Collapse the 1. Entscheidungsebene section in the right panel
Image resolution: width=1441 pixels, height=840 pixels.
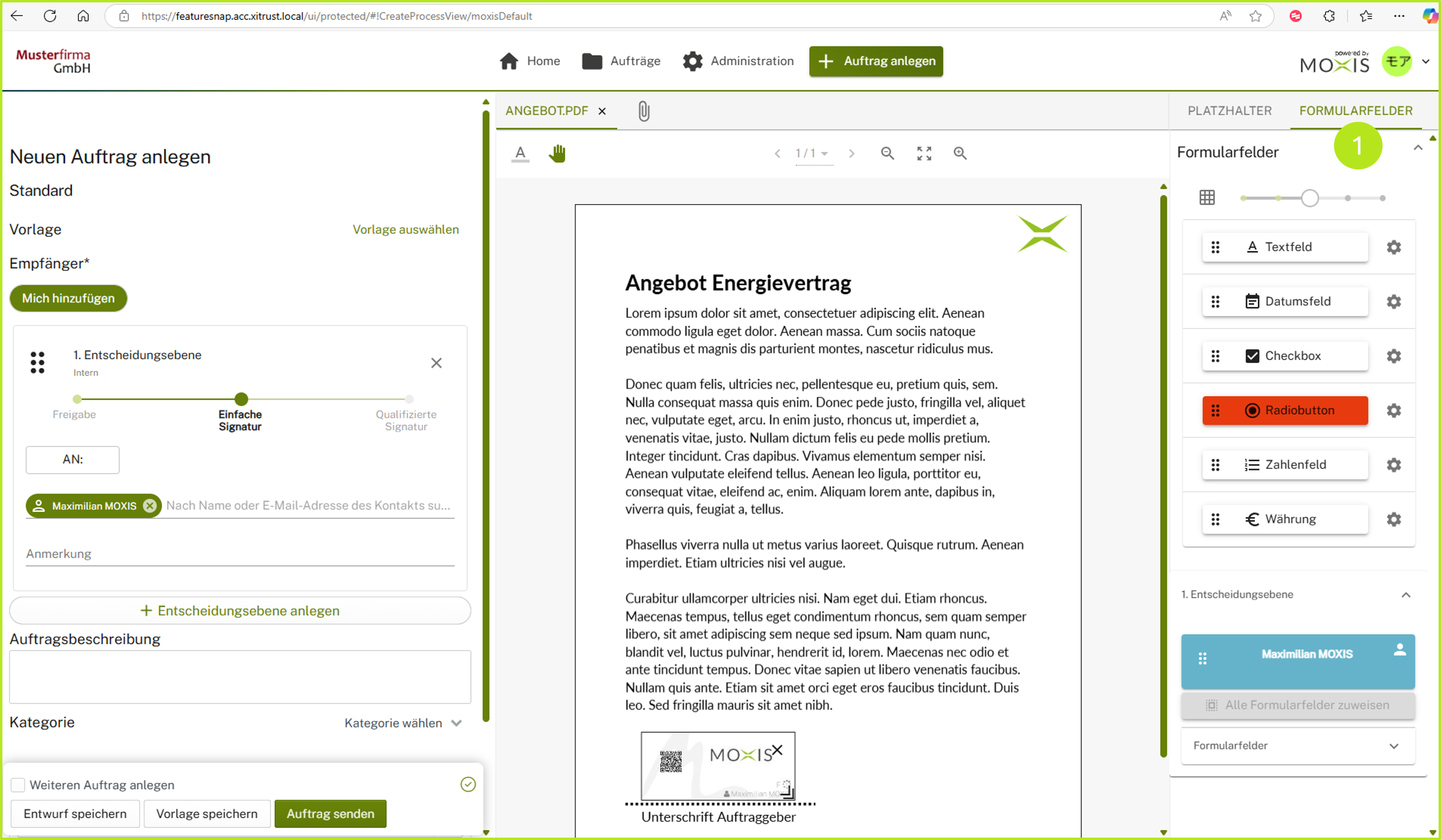coord(1406,595)
